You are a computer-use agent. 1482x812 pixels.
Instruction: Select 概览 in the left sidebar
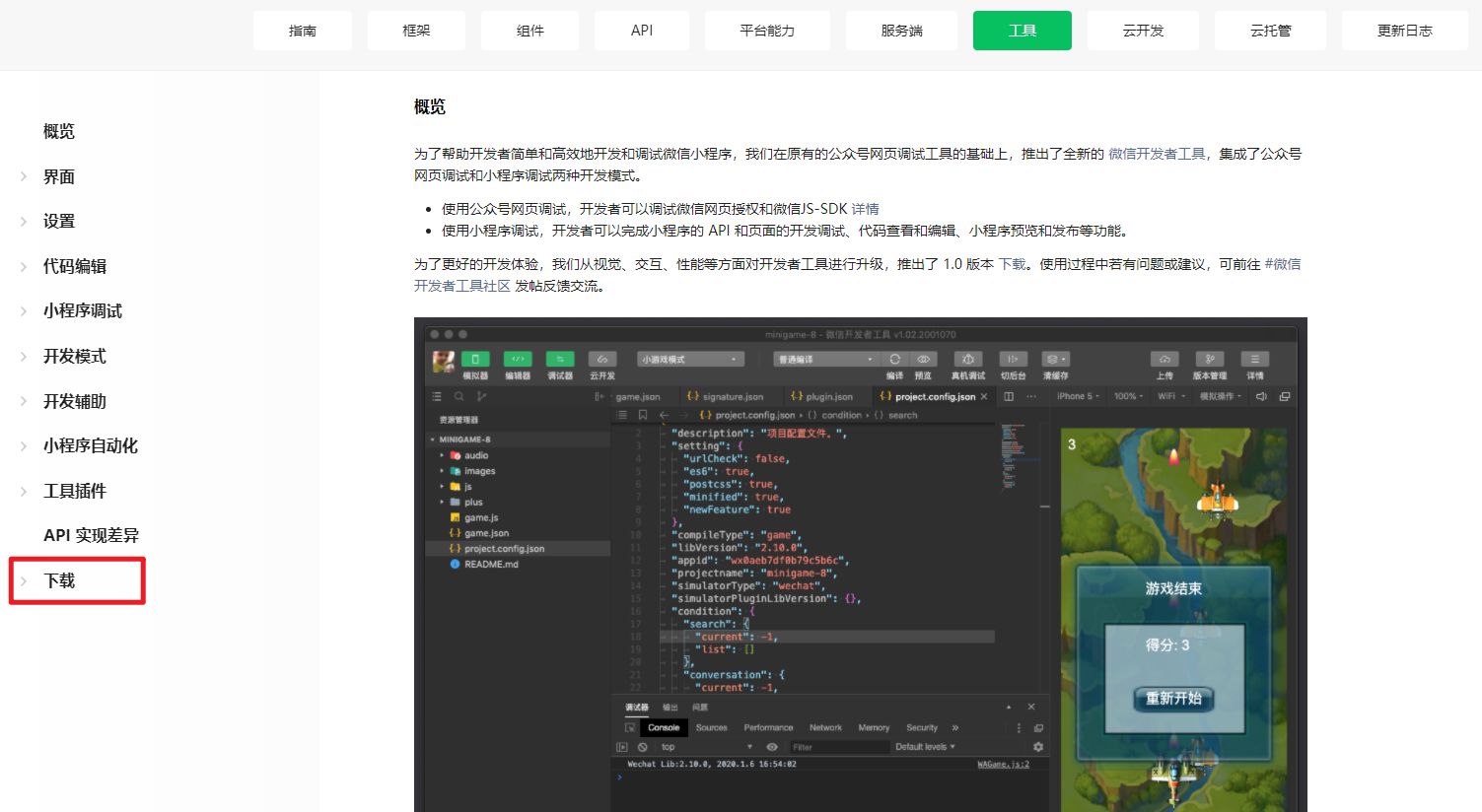59,131
